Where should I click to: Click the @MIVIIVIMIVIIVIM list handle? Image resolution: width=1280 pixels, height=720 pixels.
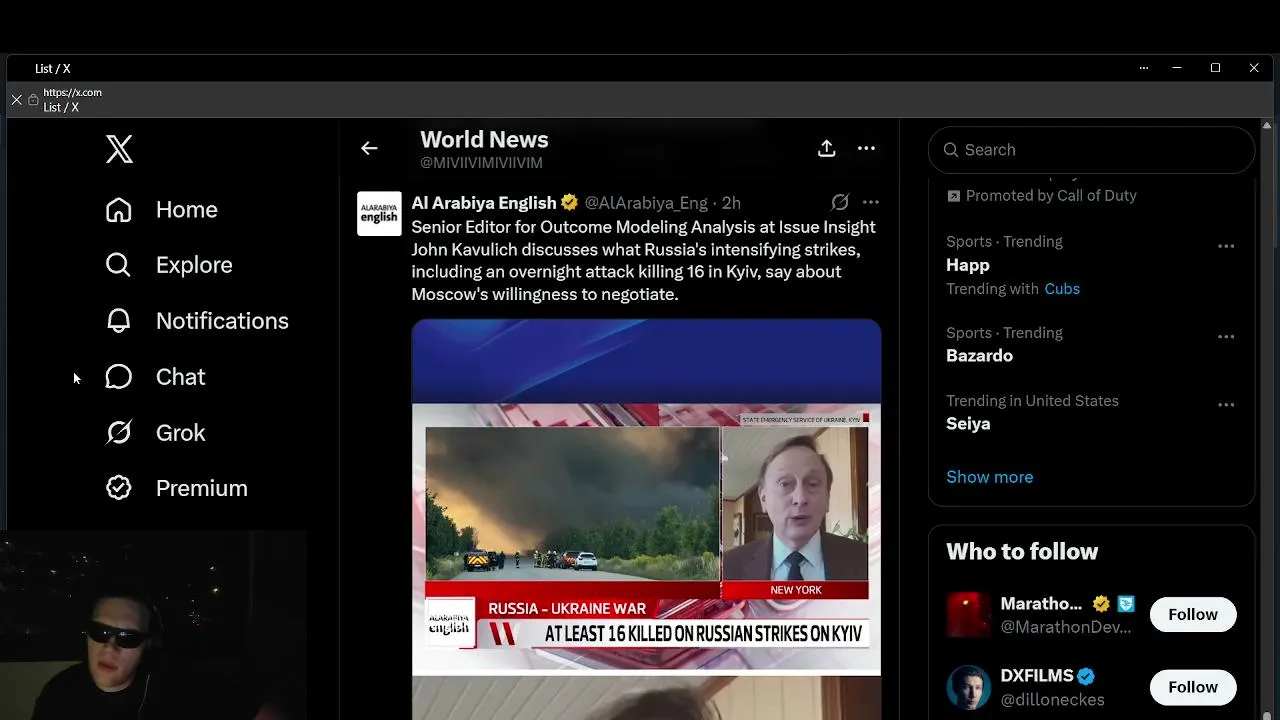481,163
